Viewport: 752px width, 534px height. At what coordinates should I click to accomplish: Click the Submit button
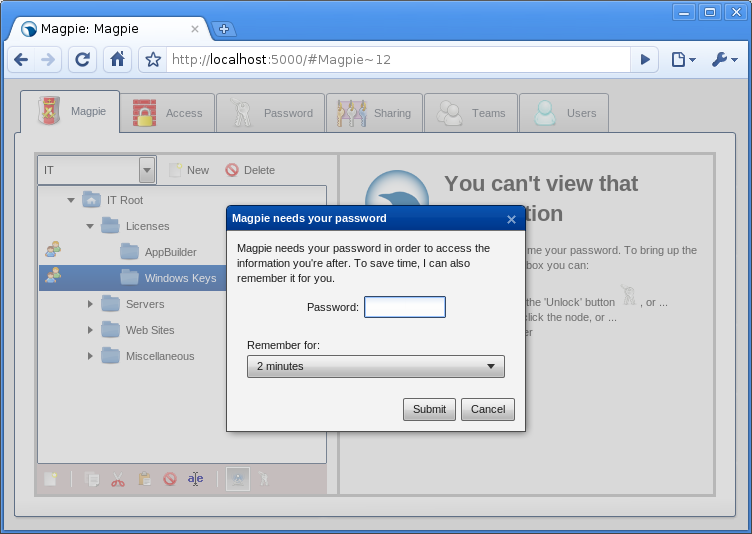pyautogui.click(x=429, y=409)
